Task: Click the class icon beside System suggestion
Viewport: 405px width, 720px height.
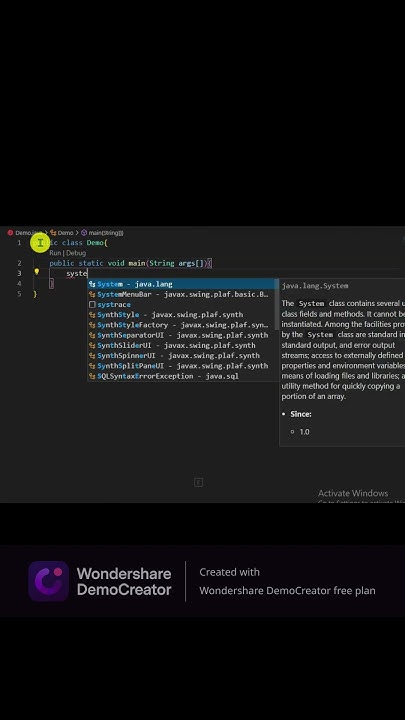Action: (92, 284)
